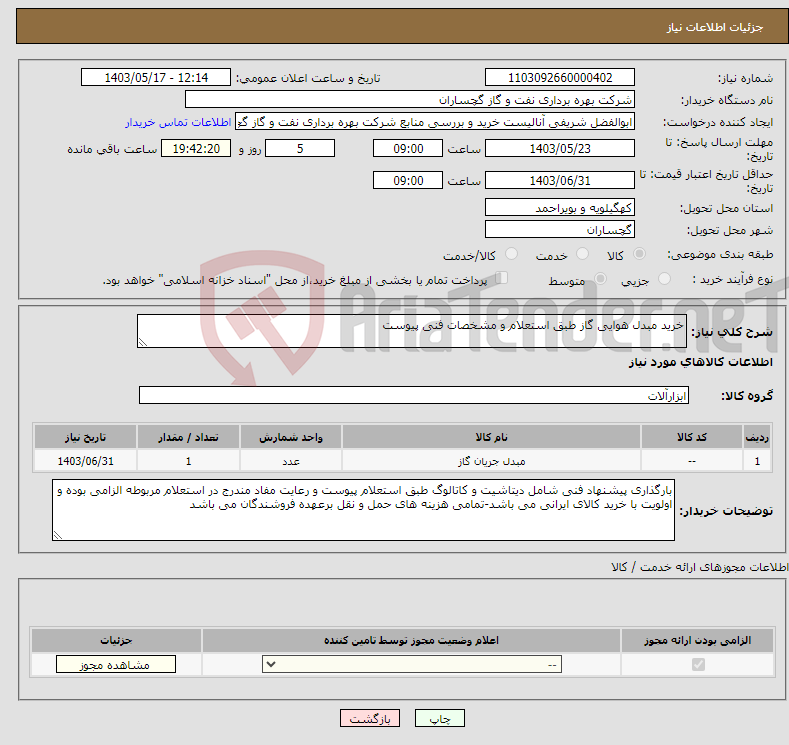Click the بازگشت back button

tap(370, 718)
